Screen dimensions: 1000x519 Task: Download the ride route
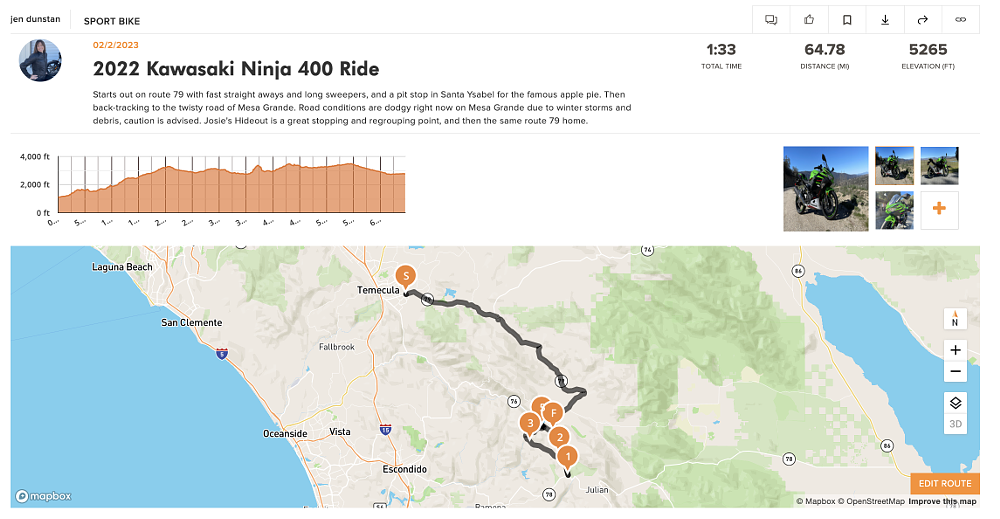[x=885, y=20]
